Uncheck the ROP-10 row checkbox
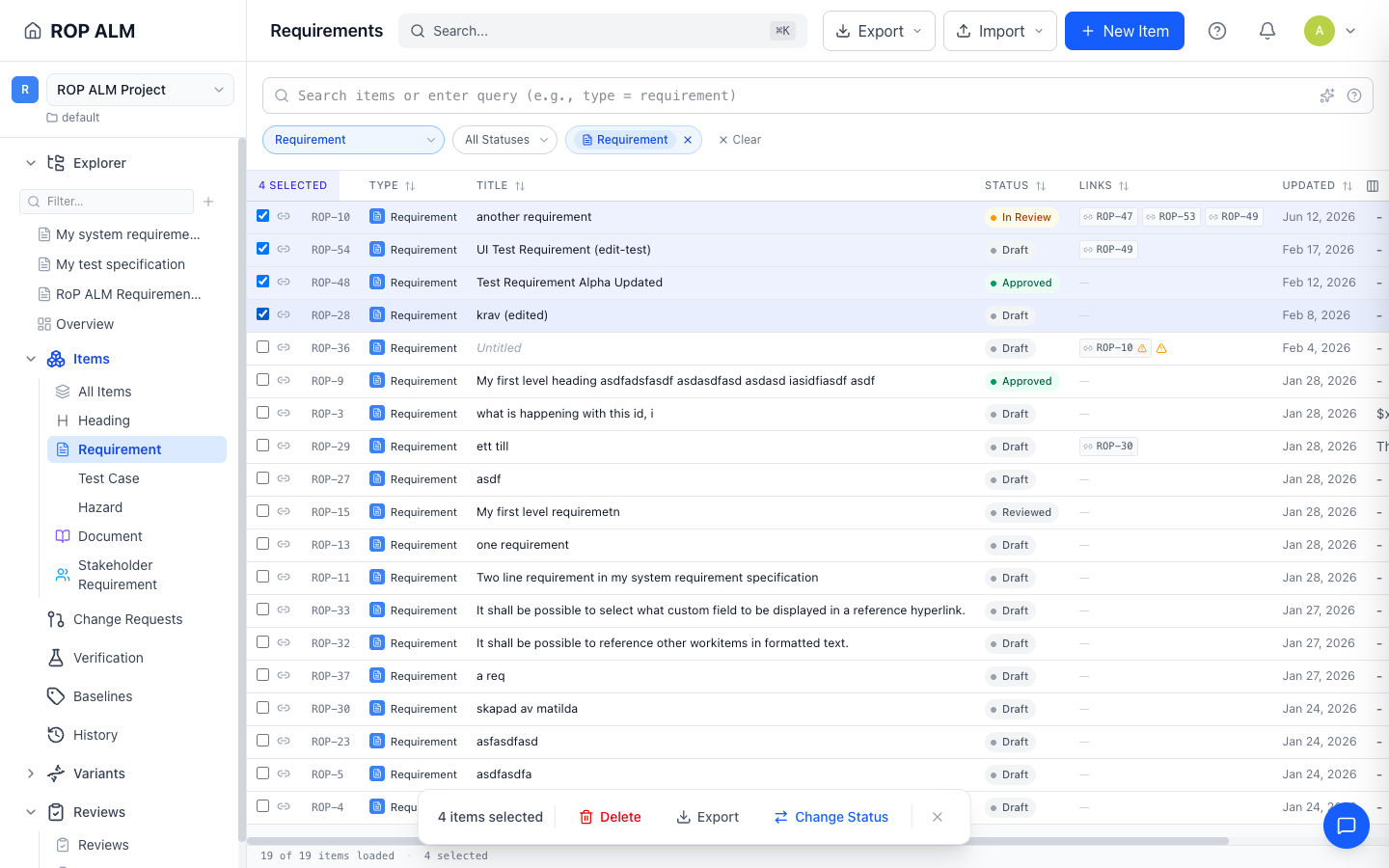The width and height of the screenshot is (1389, 868). tap(262, 216)
